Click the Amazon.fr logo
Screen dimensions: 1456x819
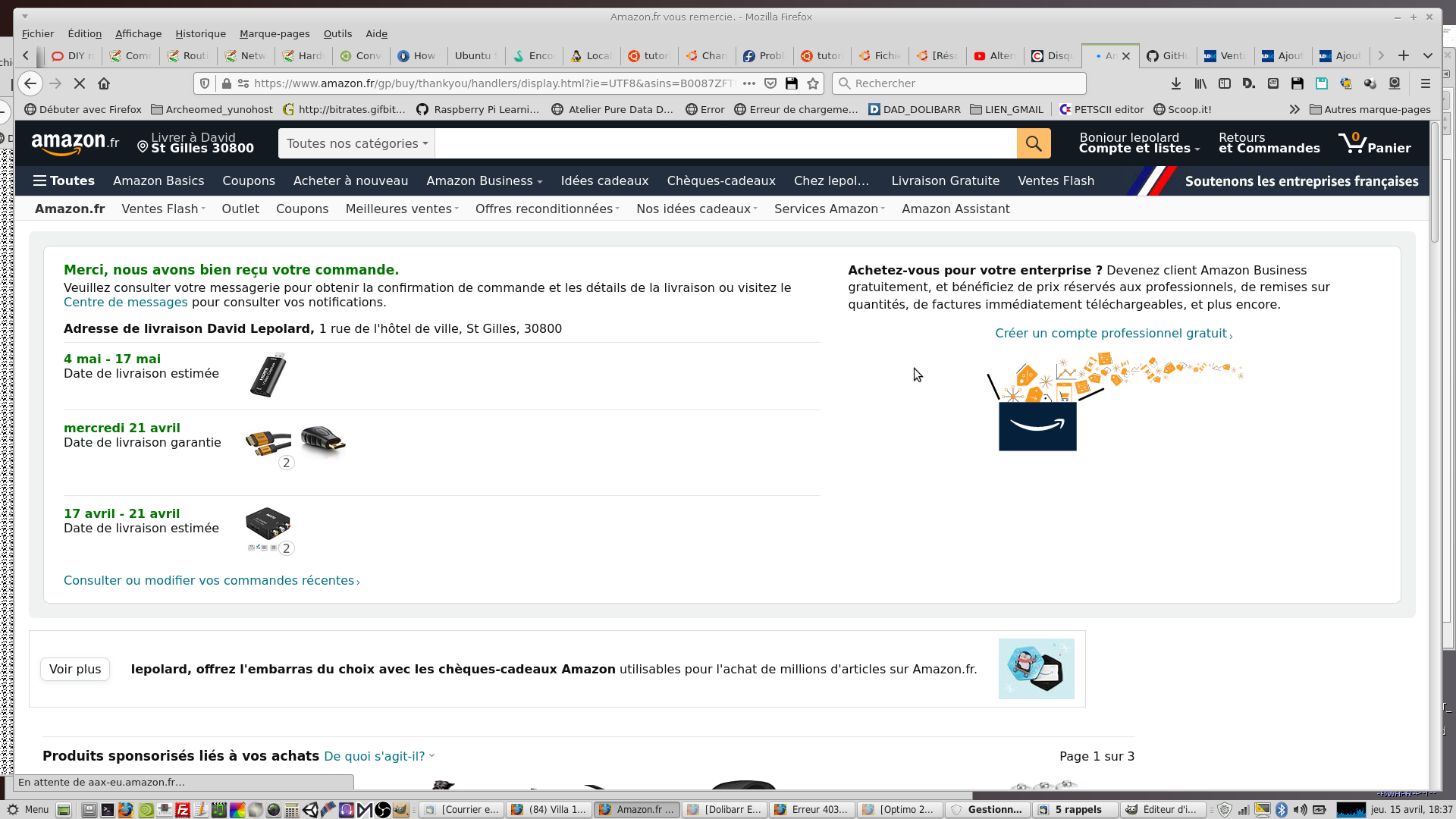75,143
